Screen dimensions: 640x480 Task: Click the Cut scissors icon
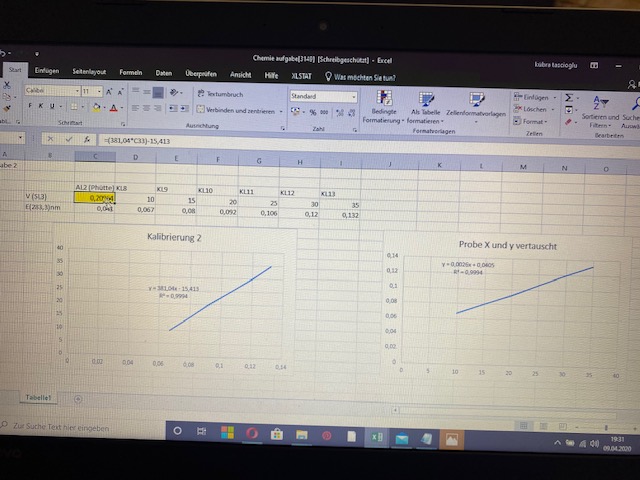[6, 85]
